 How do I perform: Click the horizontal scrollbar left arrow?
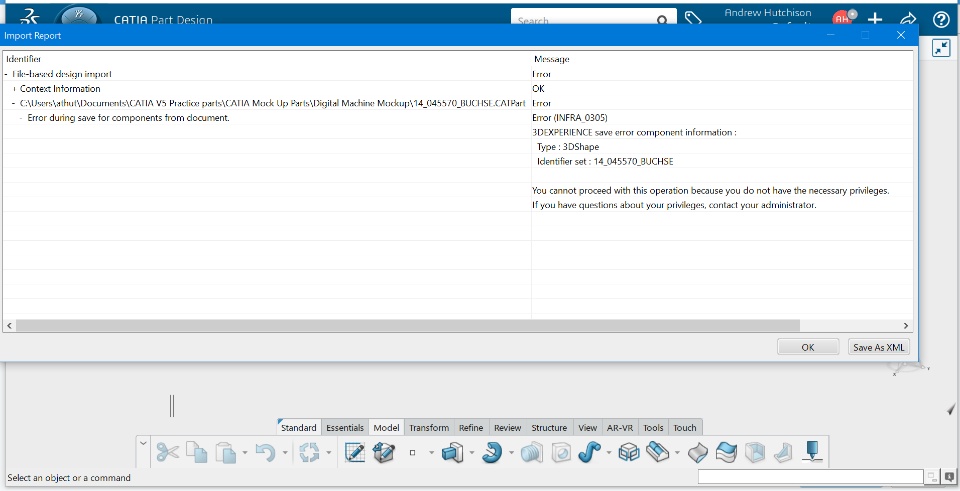9,326
